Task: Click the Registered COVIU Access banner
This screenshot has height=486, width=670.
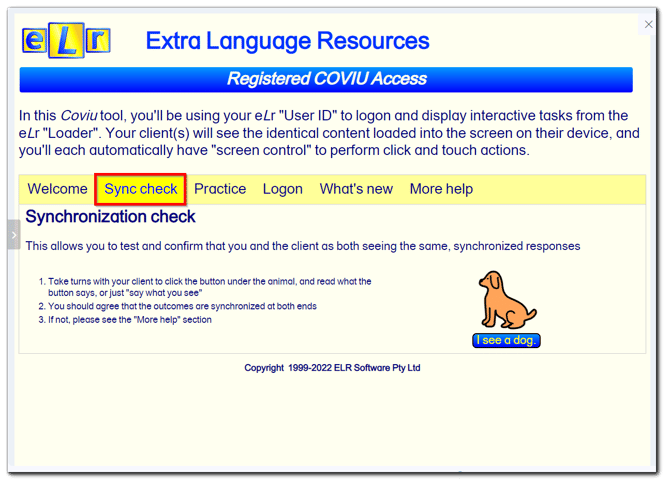Action: [x=326, y=79]
